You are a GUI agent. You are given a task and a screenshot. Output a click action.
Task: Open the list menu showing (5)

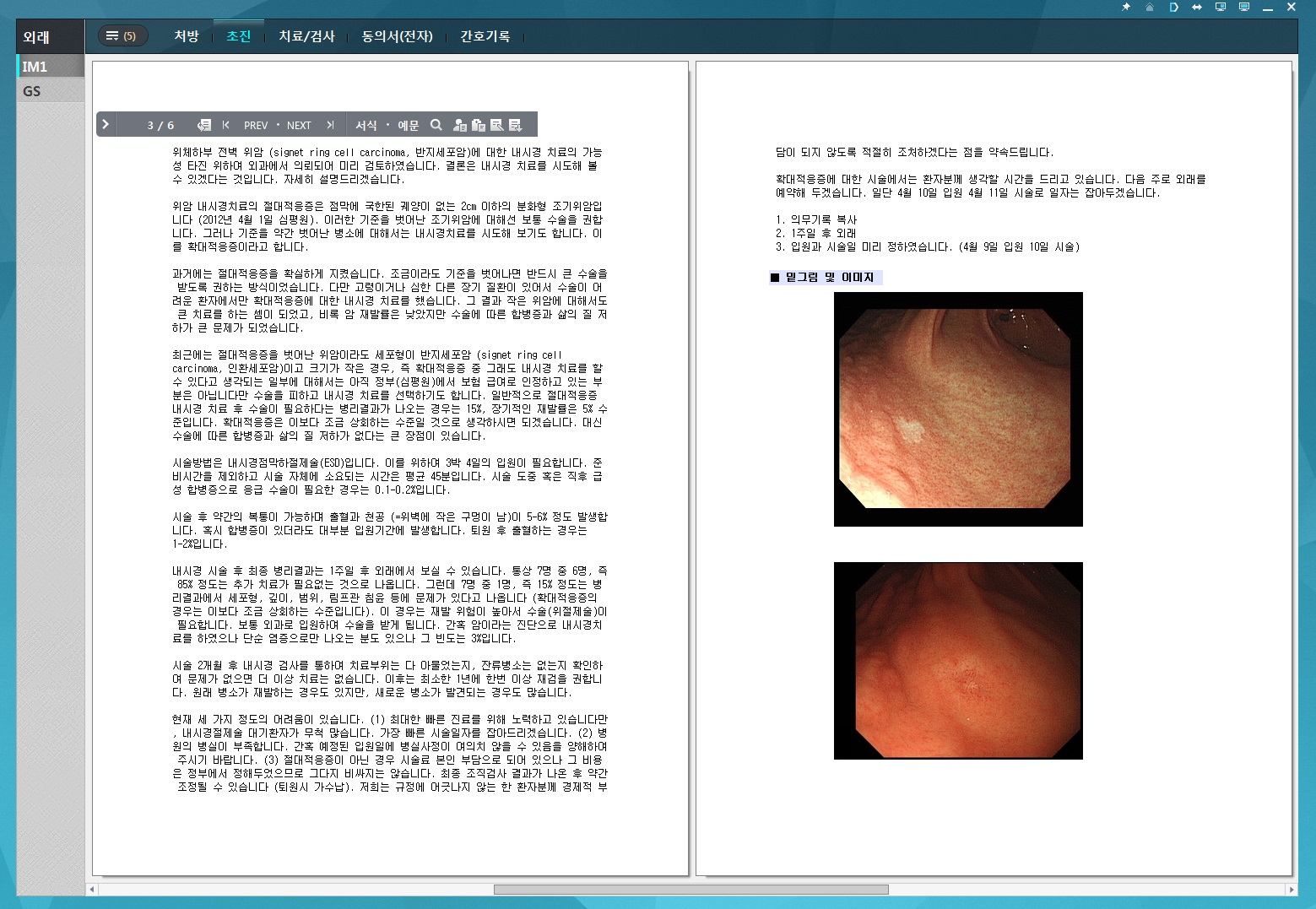[123, 35]
